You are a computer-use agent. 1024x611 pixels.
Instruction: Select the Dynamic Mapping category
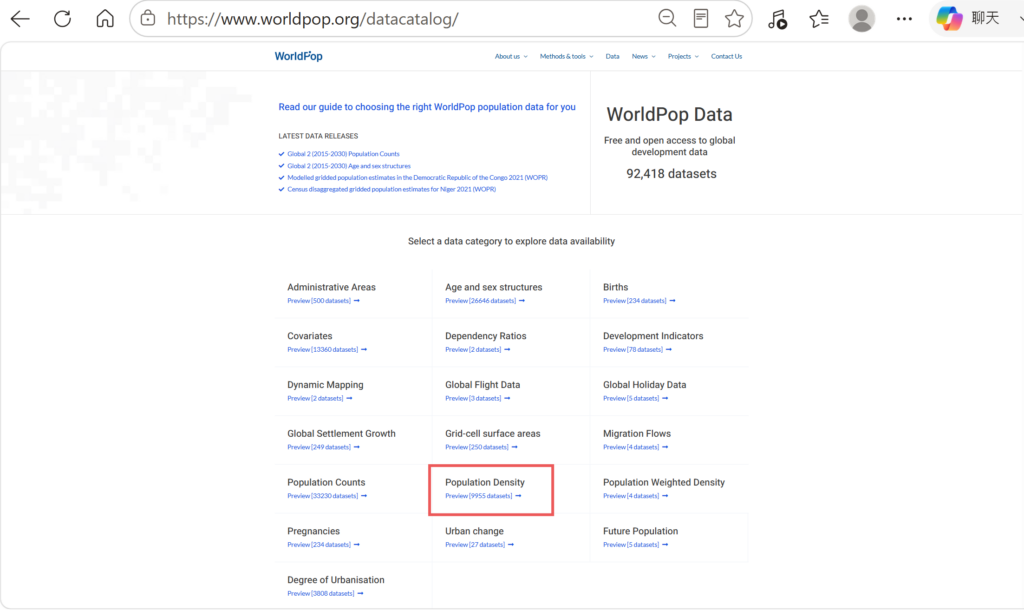coord(325,385)
